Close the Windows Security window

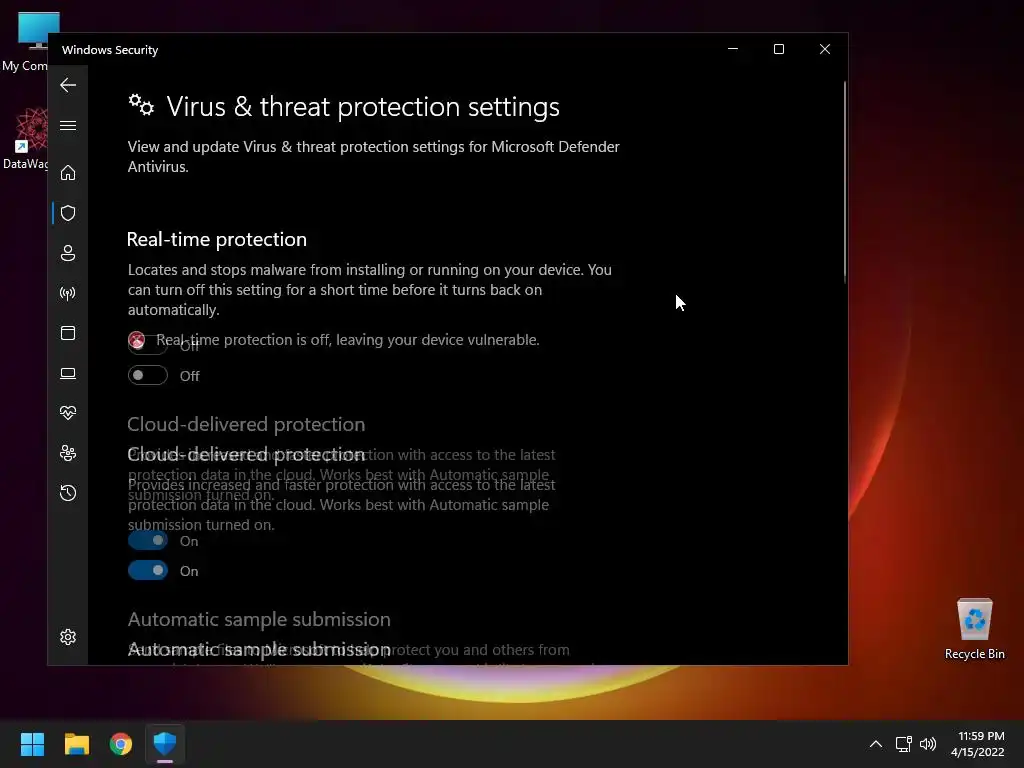[x=825, y=49]
